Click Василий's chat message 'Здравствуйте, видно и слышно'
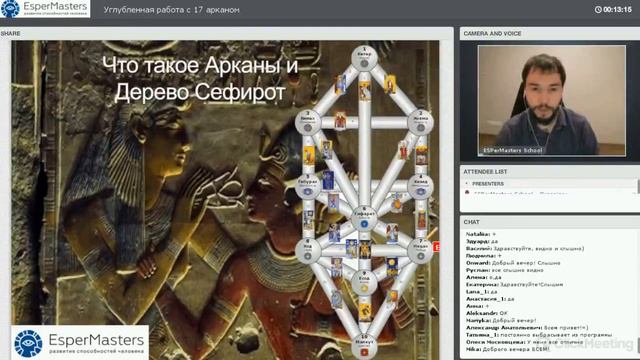640x360 pixels. click(x=525, y=249)
